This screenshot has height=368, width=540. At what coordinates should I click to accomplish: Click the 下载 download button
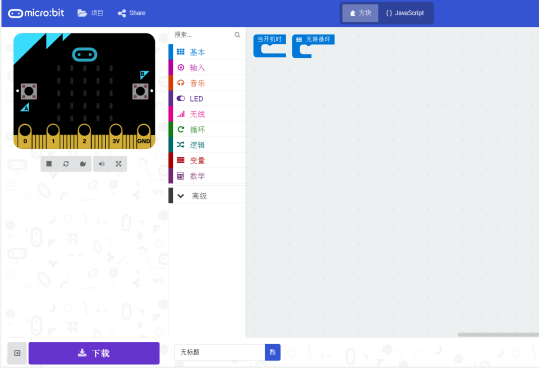[x=94, y=353]
